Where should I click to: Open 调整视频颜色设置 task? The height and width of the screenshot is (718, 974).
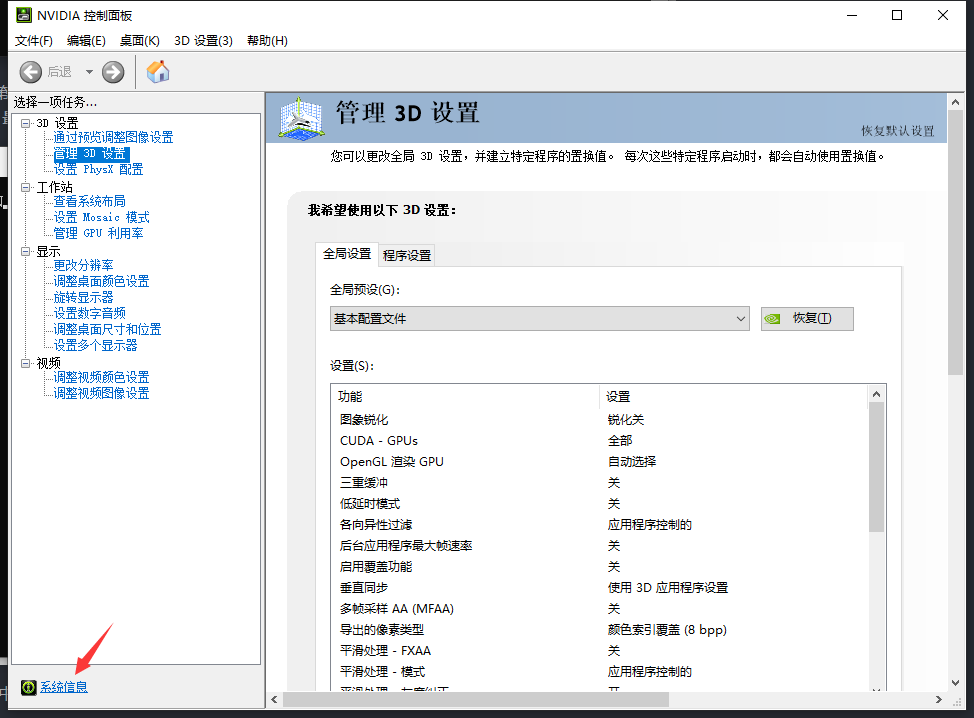pos(101,377)
